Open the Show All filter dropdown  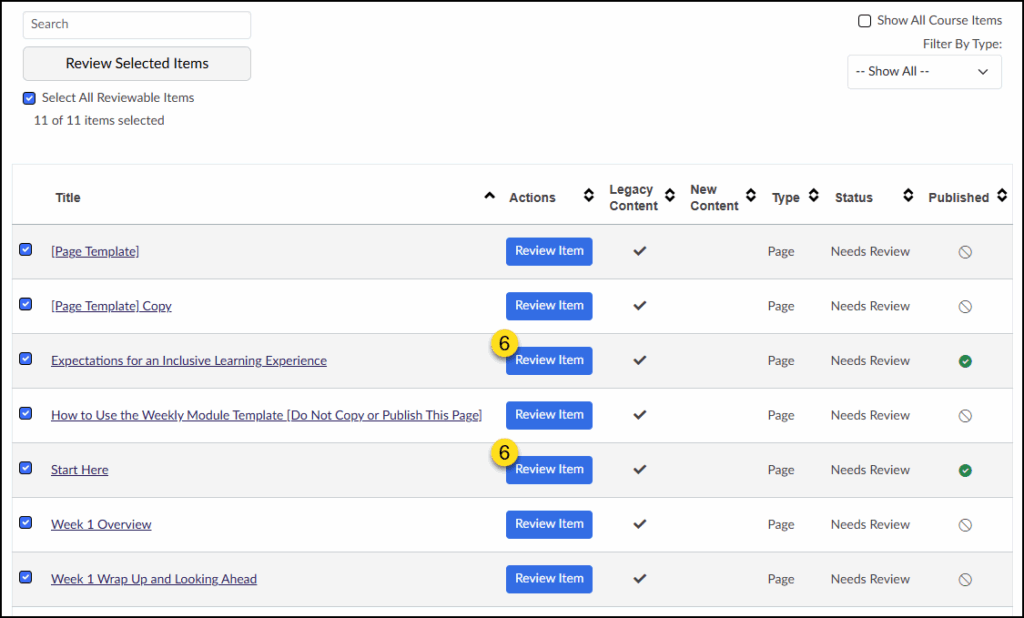923,71
